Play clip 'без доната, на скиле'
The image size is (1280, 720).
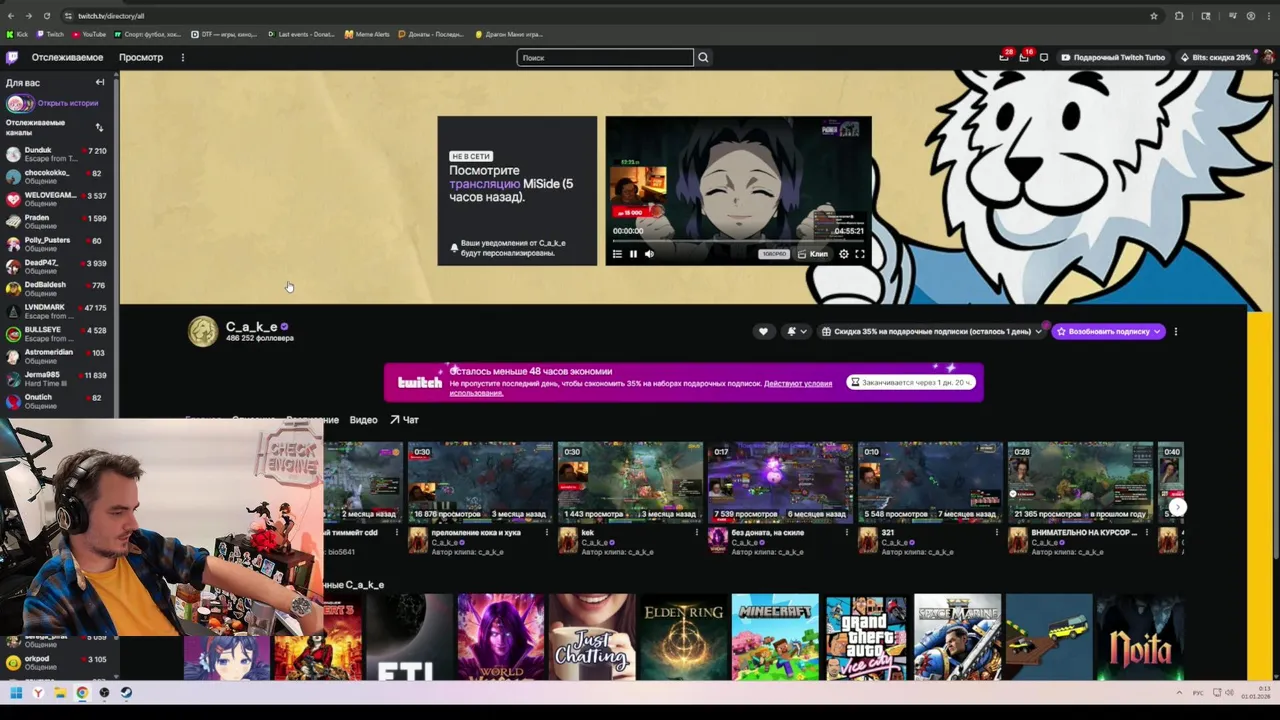pyautogui.click(x=780, y=482)
